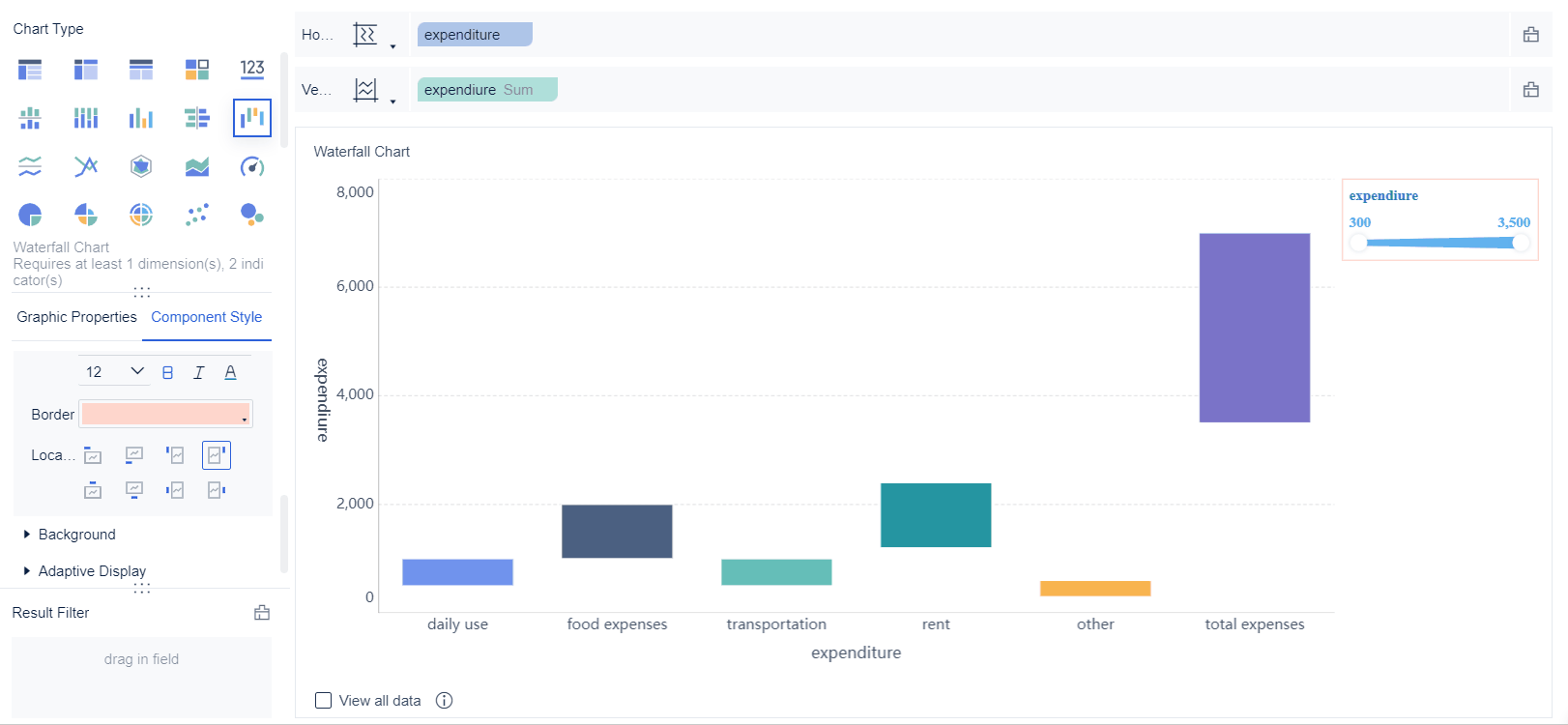The height and width of the screenshot is (725, 1568).
Task: Click the Result Filter settings icon
Action: (262, 613)
